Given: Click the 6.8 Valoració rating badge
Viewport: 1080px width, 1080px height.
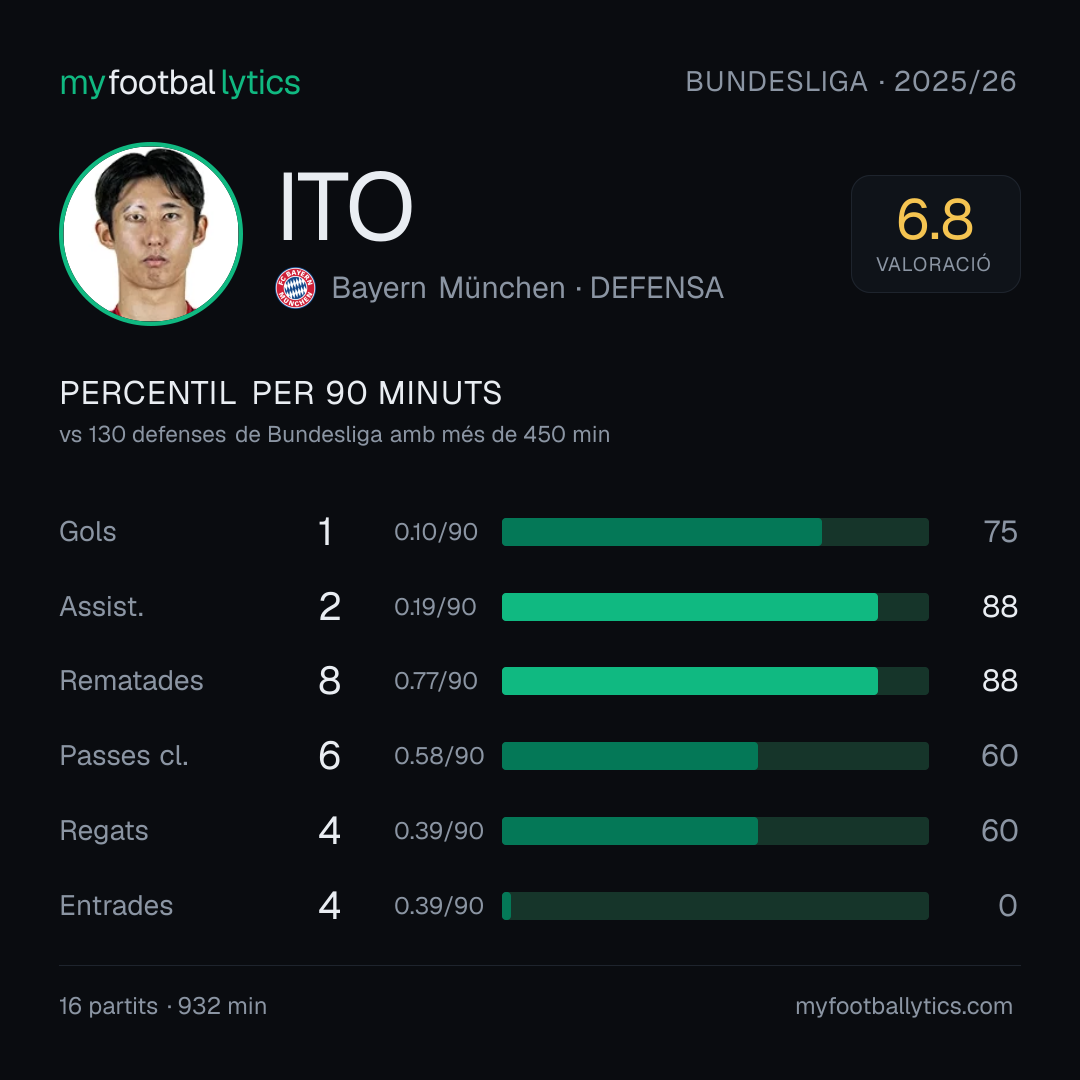Looking at the screenshot, I should [935, 233].
